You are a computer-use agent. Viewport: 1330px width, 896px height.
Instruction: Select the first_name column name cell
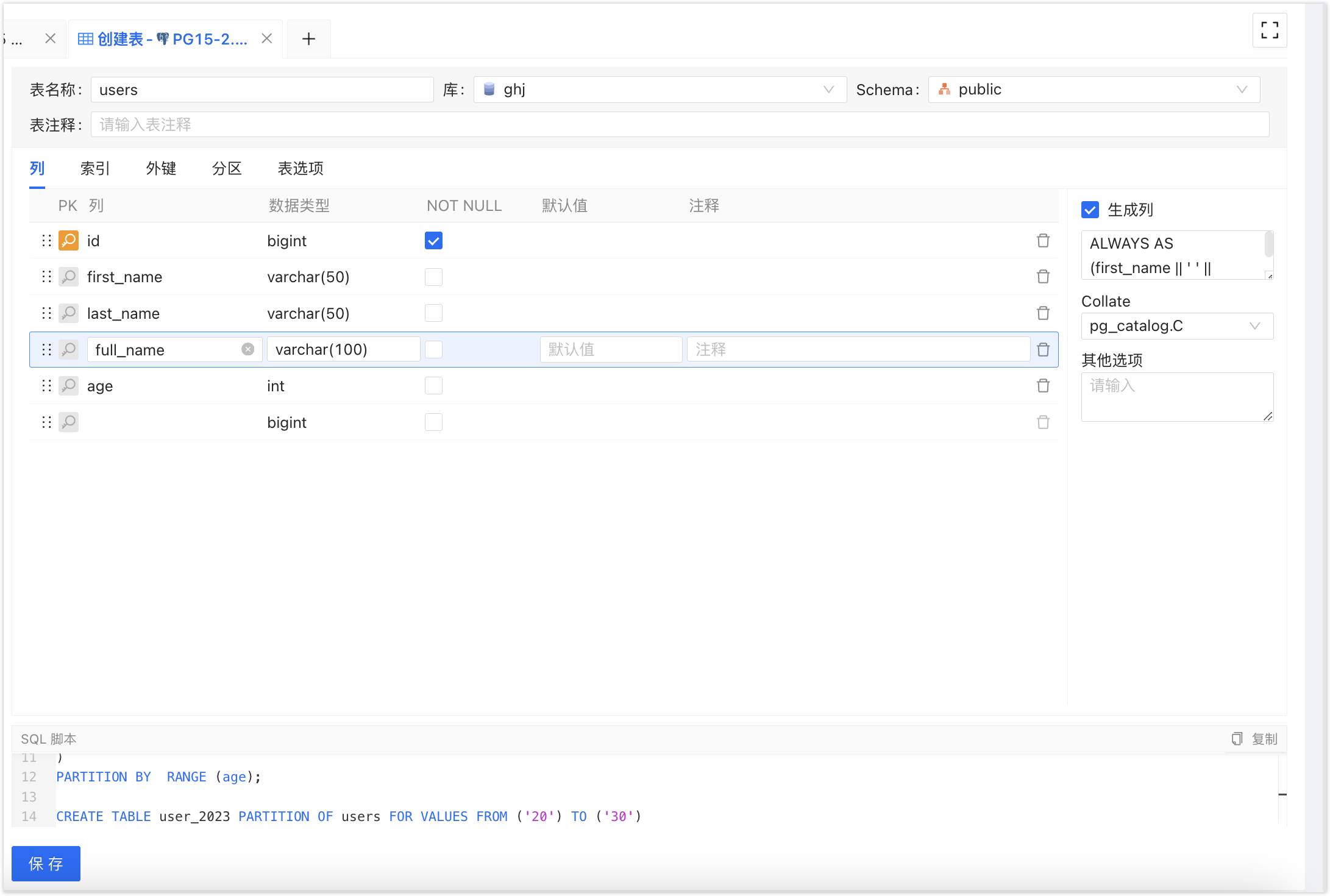[124, 277]
